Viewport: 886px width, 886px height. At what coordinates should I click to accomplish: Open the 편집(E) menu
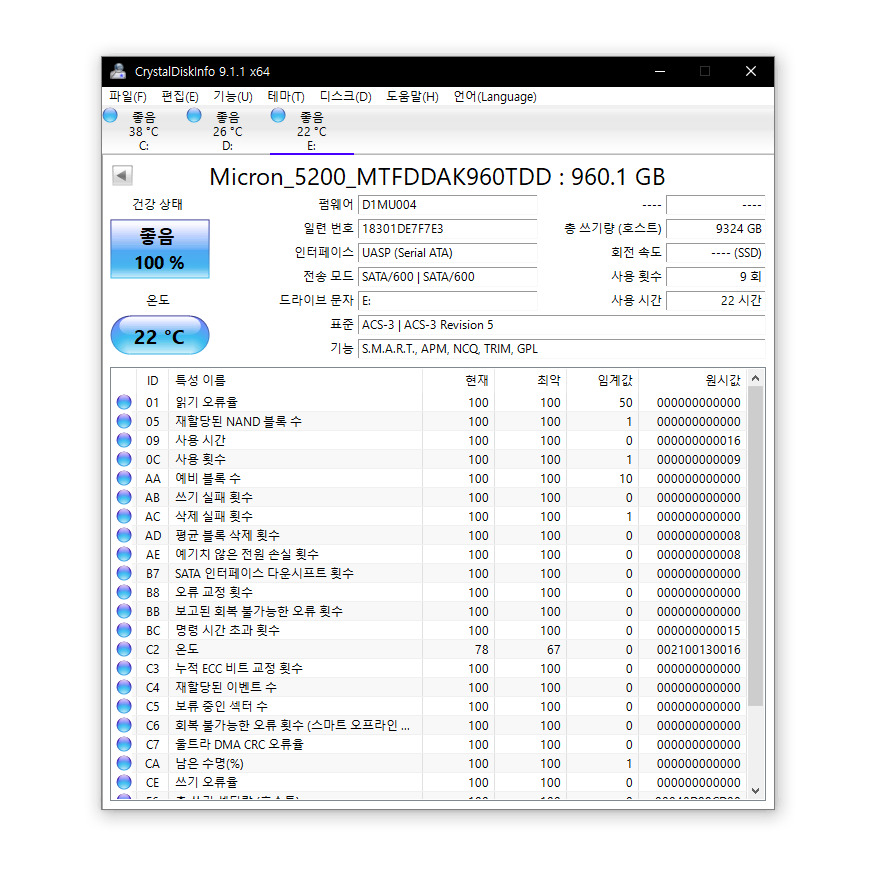pos(180,97)
